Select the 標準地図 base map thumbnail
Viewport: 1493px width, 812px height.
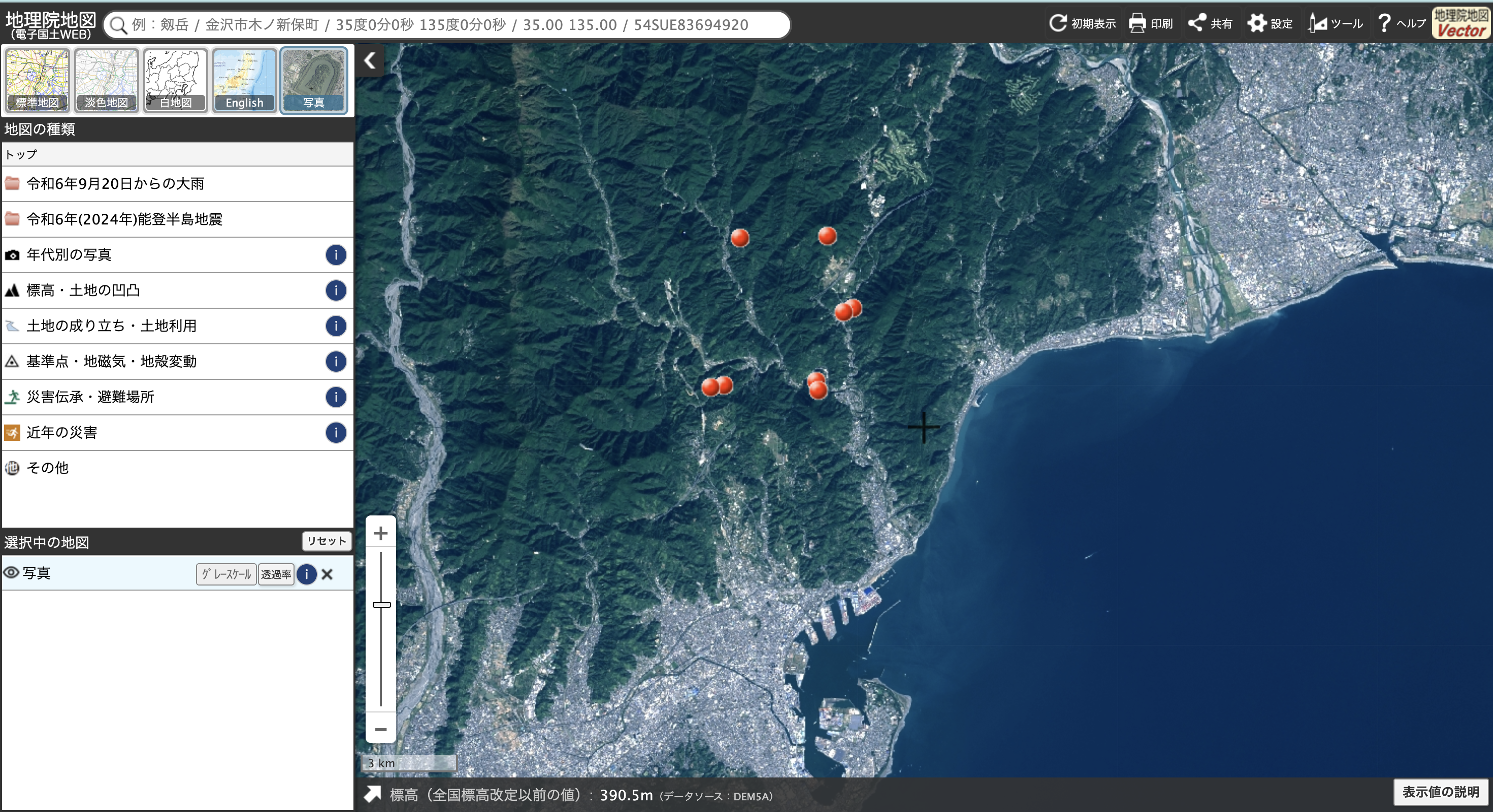(x=38, y=80)
